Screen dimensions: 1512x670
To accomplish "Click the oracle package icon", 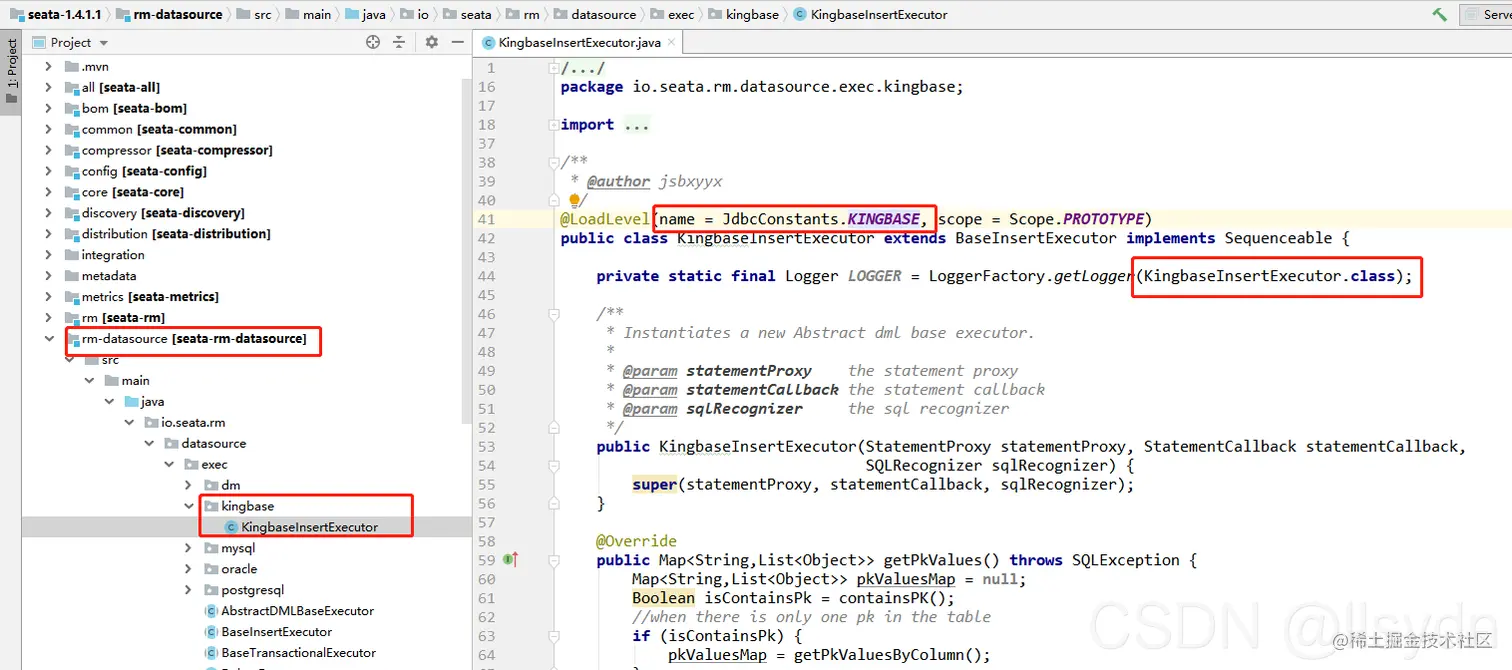I will point(211,569).
